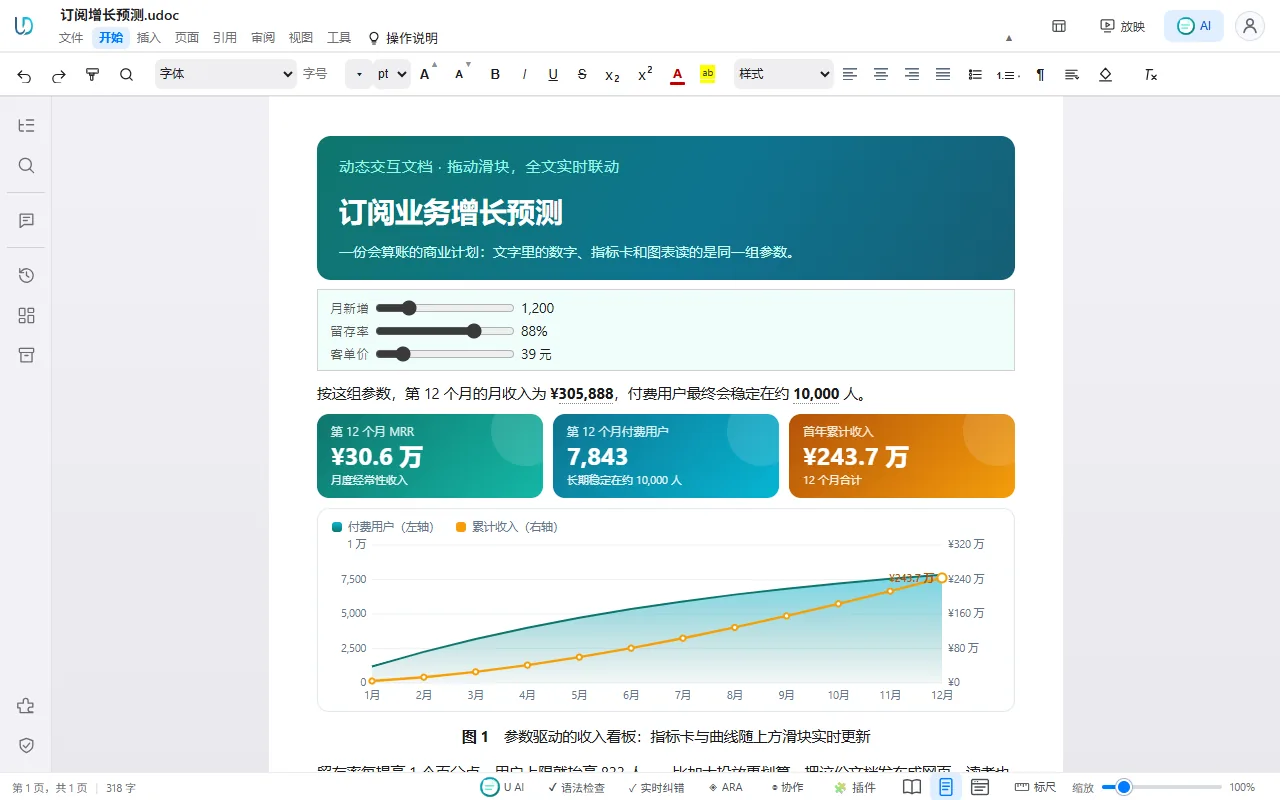Expand the 字号 size dropdown arrow

(359, 74)
